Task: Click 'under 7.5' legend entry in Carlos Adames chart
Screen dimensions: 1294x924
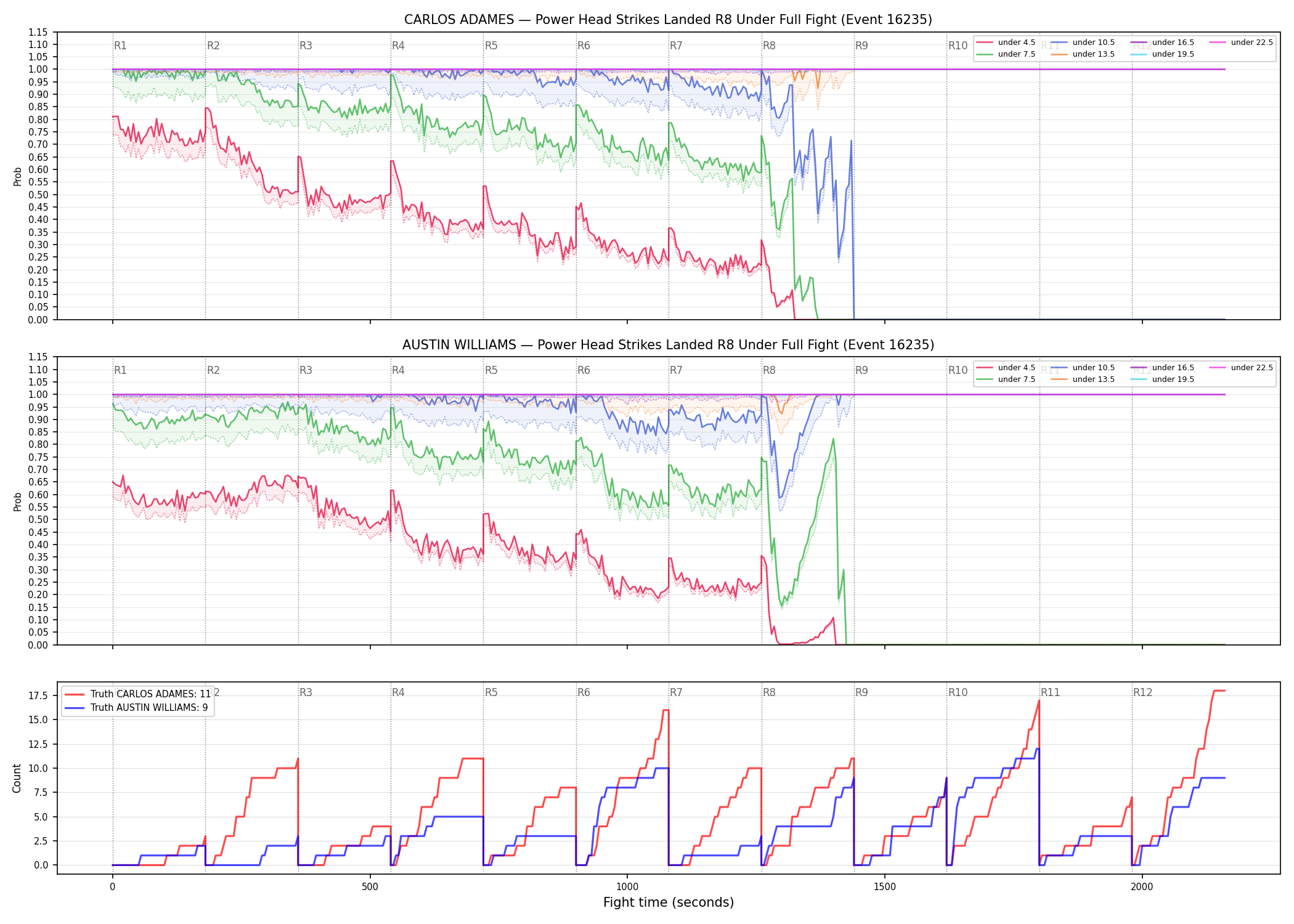Action: [x=1006, y=54]
